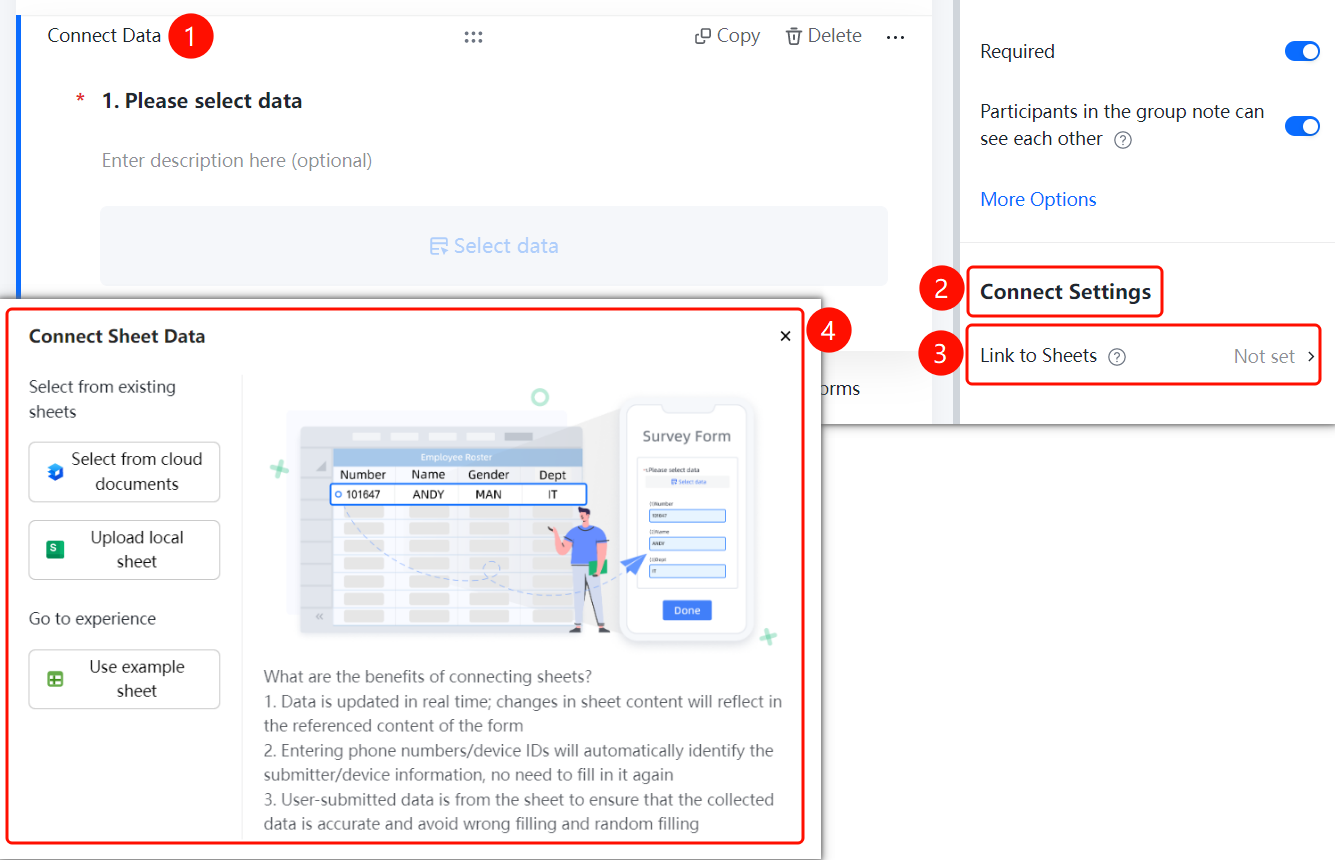Click the Not set value
Screen dimensions: 1335x860
coord(1264,356)
